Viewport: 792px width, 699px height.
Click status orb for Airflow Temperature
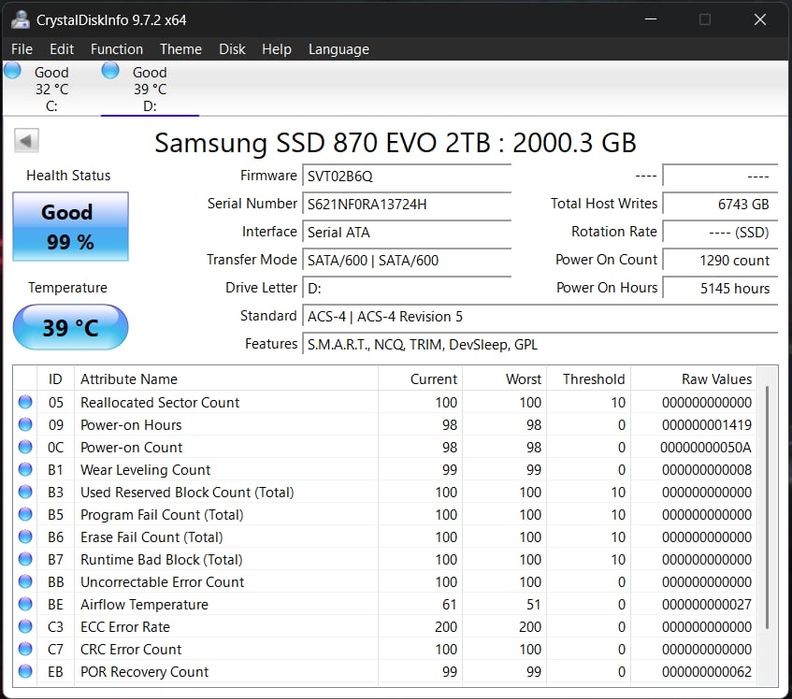pyautogui.click(x=25, y=604)
